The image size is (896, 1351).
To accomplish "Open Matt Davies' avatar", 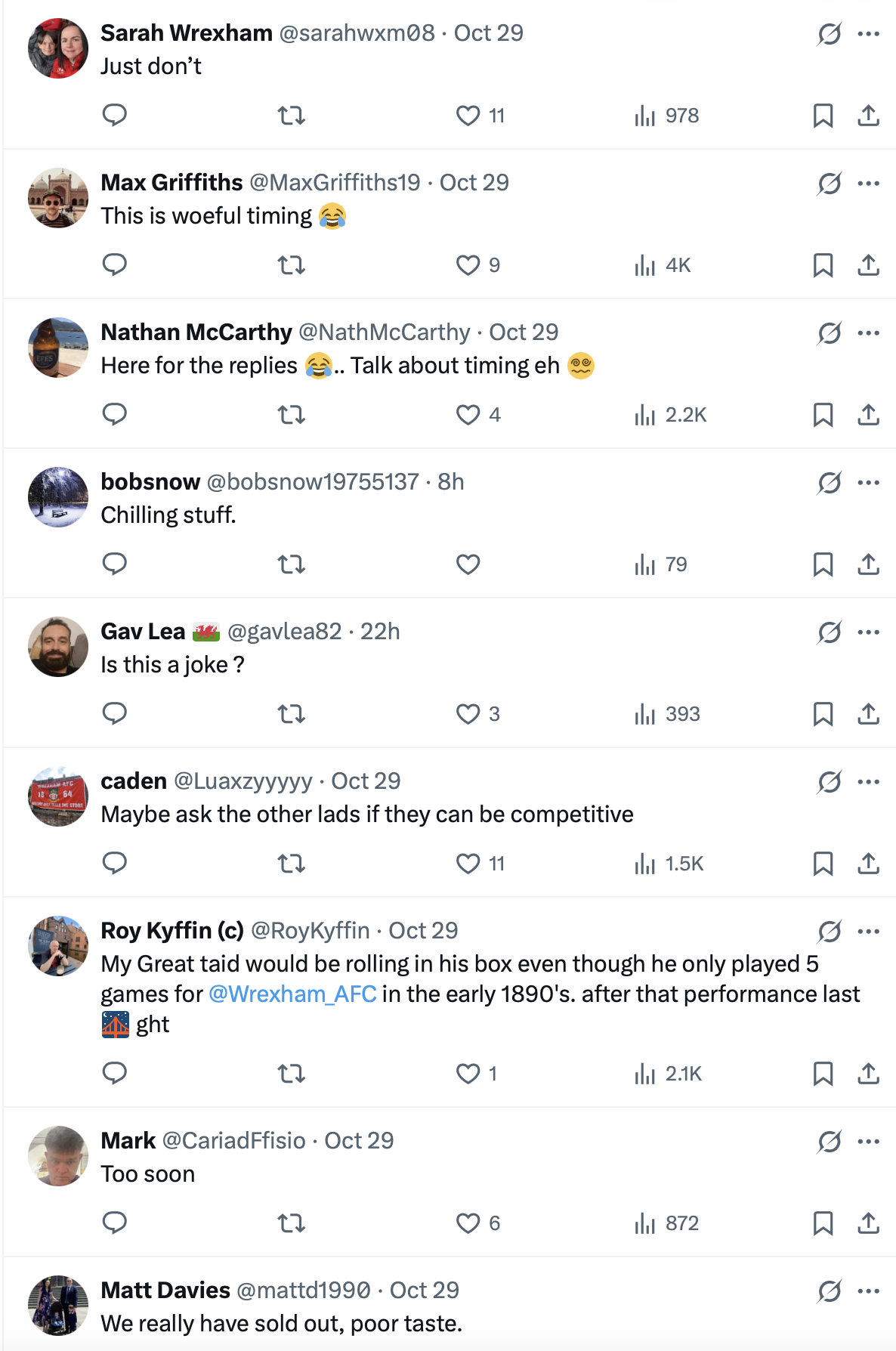I will tap(58, 1306).
